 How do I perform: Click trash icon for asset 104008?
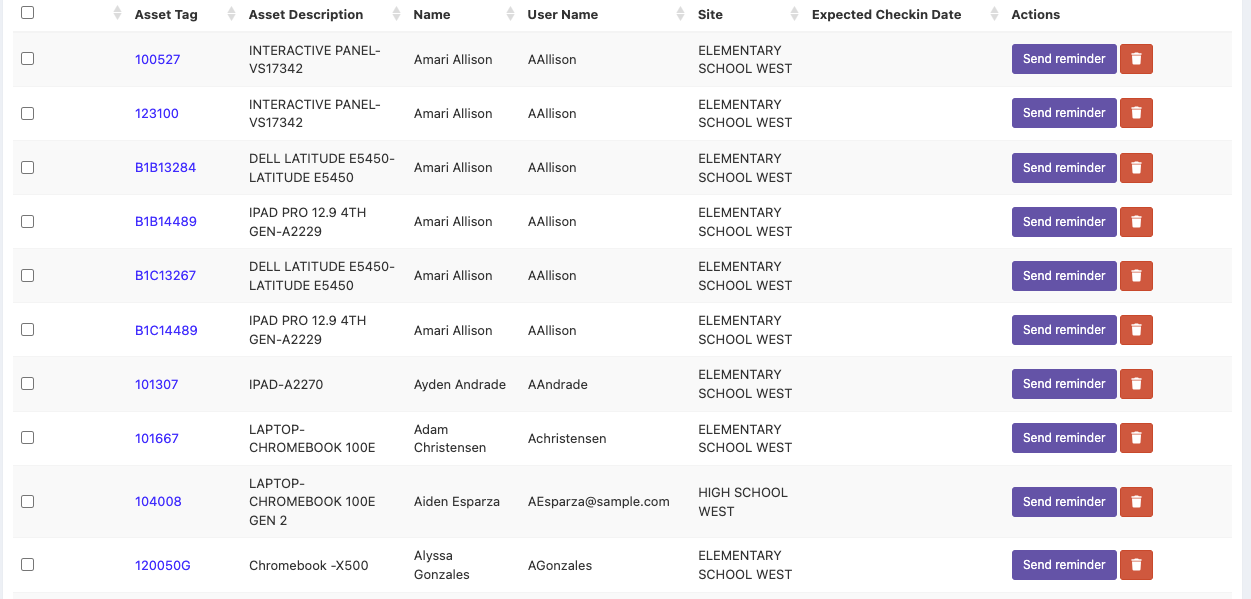point(1136,502)
